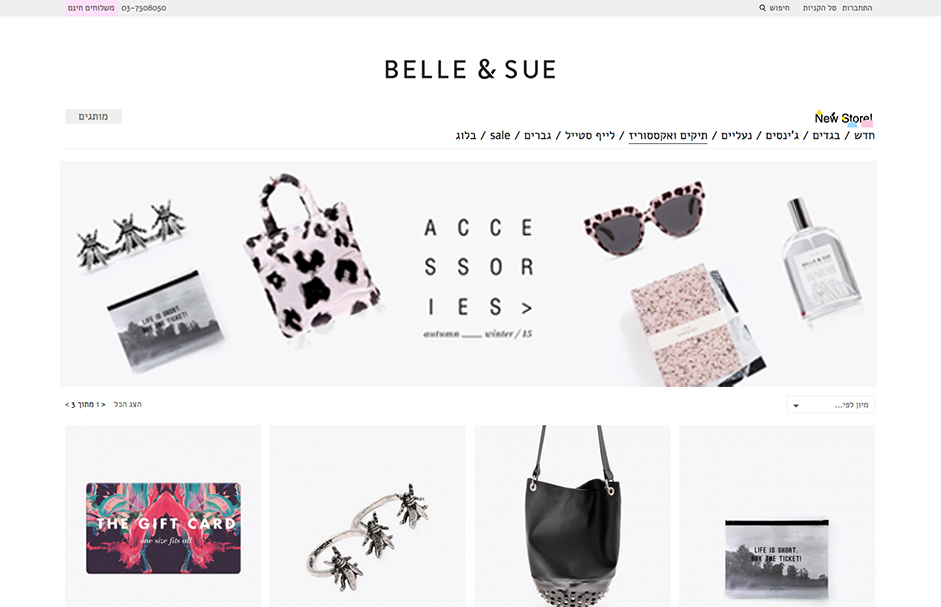Select the תיקים ואקססוריז category
This screenshot has width=941, height=607.
pos(668,135)
